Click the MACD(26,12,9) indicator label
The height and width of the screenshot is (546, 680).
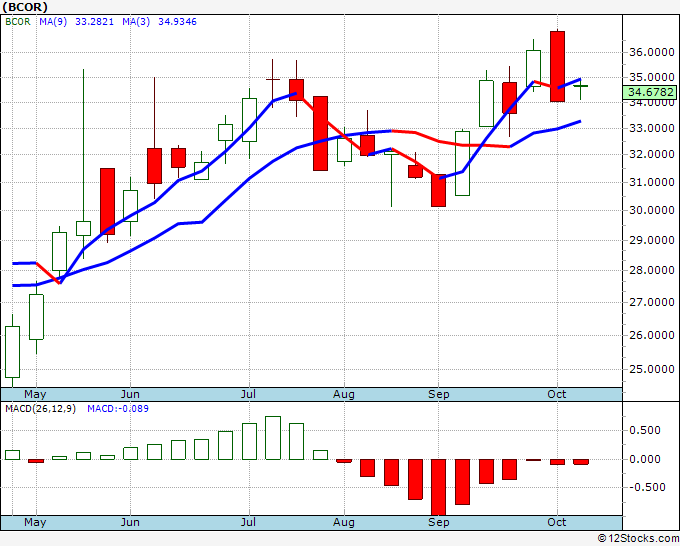(40, 409)
